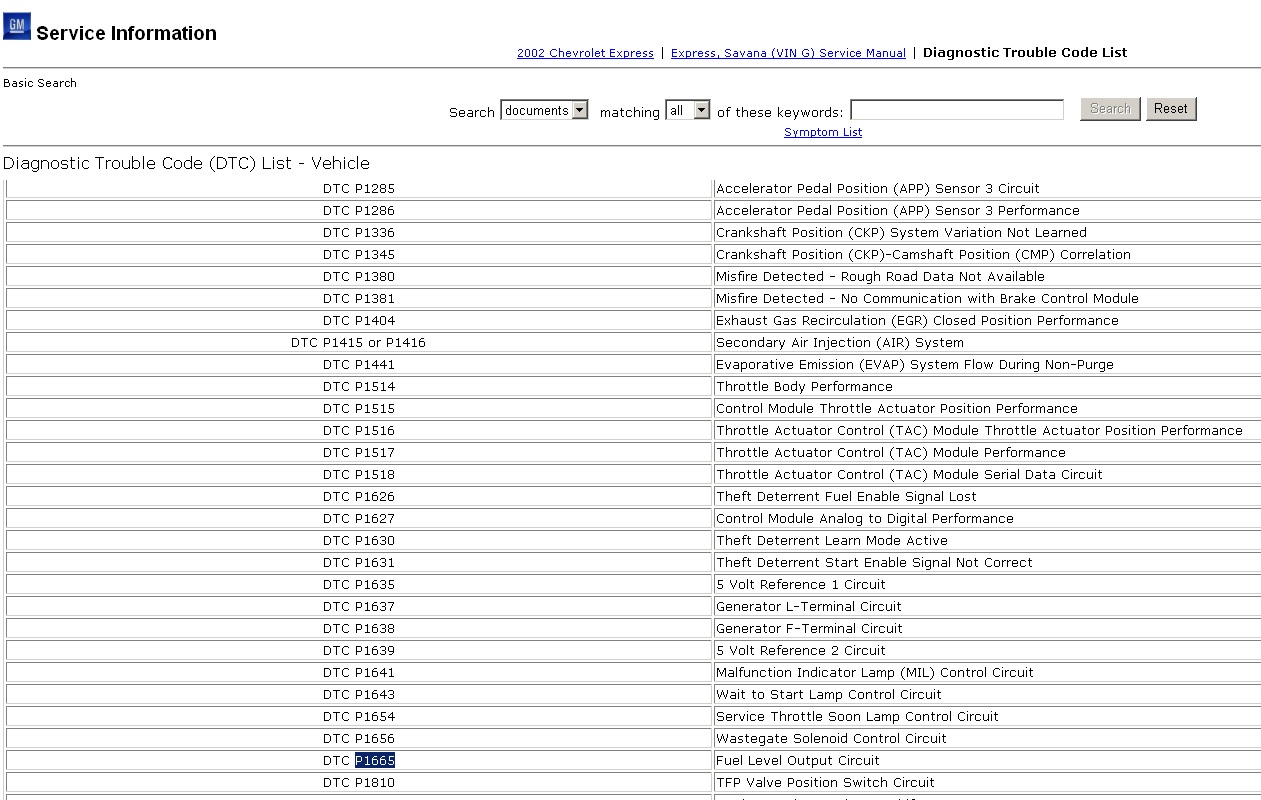Select DTC P1641 code cell

click(x=359, y=672)
